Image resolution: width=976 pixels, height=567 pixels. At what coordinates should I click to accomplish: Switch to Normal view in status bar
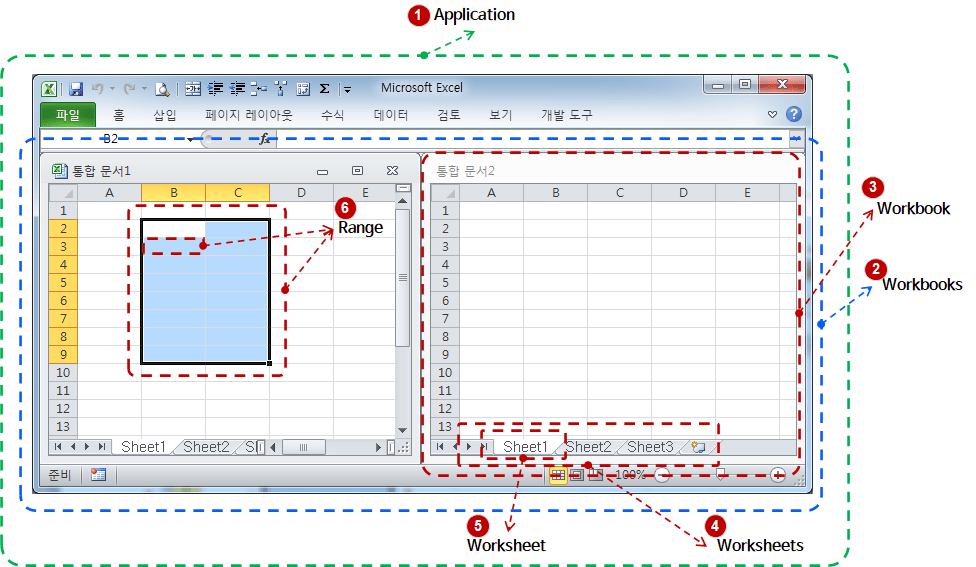coord(558,475)
